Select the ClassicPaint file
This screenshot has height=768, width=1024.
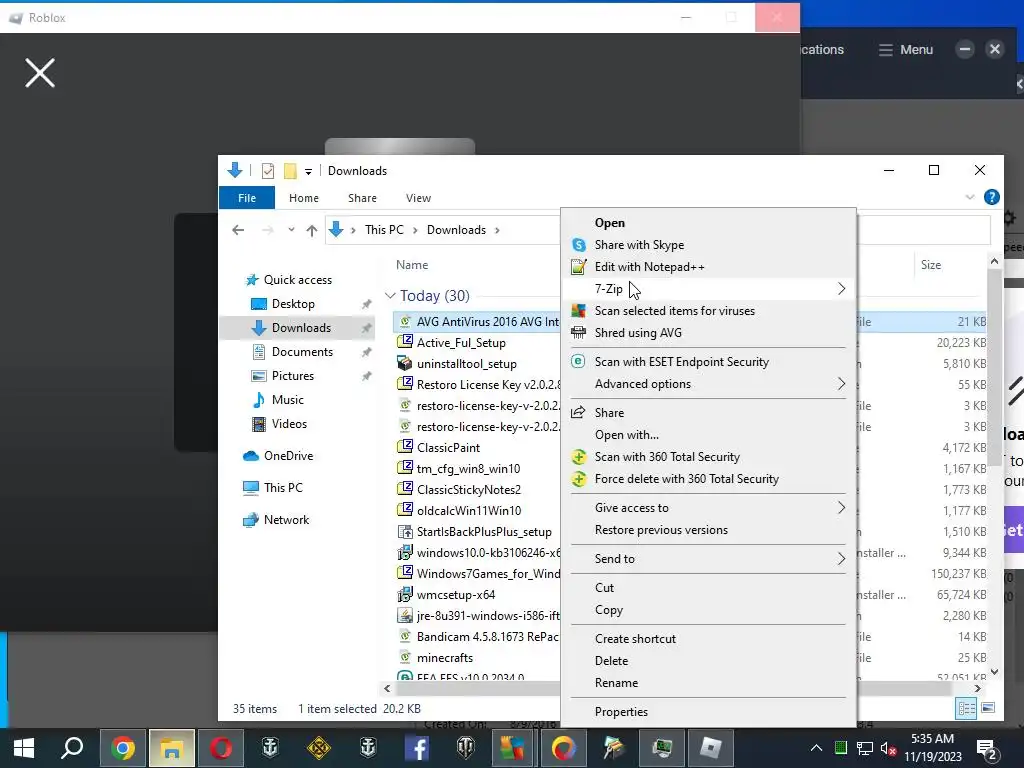click(448, 448)
